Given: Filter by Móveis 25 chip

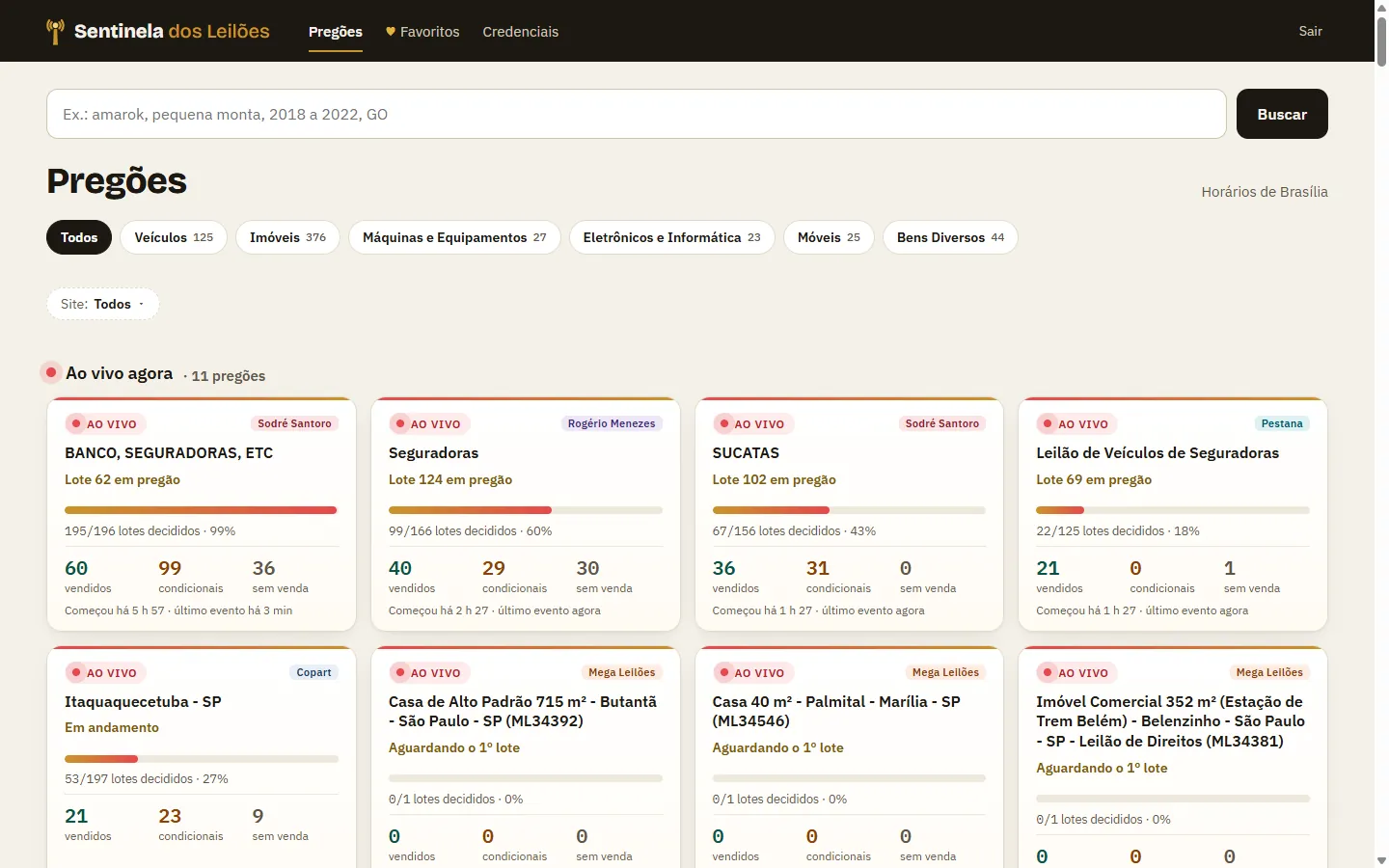Looking at the screenshot, I should [x=829, y=237].
